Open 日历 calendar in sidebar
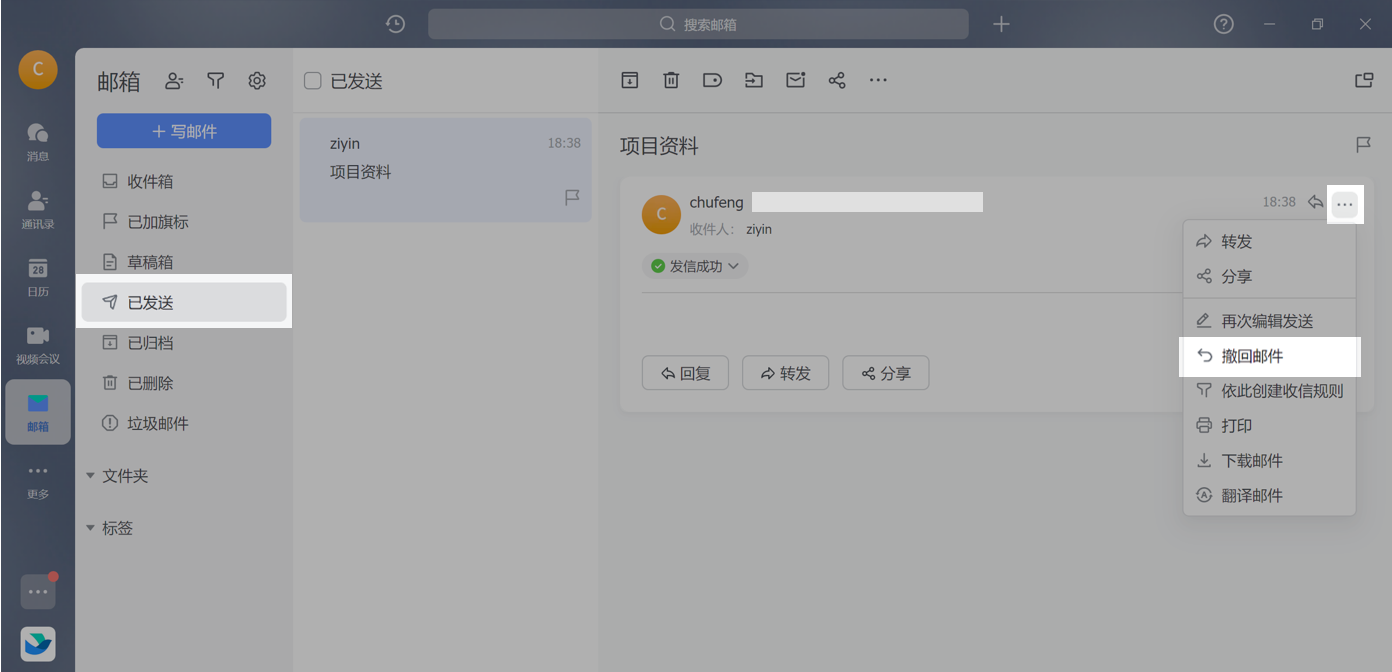The height and width of the screenshot is (672, 1392). (x=38, y=277)
